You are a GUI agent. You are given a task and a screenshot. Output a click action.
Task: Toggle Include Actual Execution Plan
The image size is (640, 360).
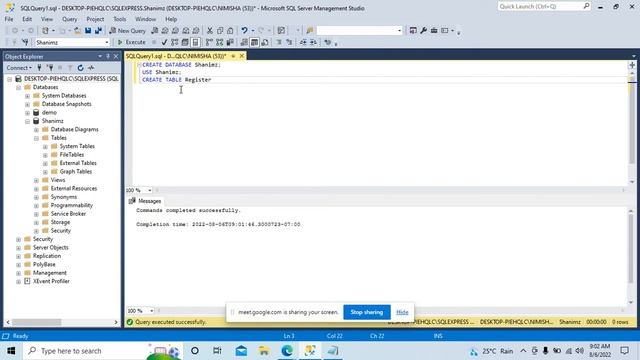pos(209,42)
